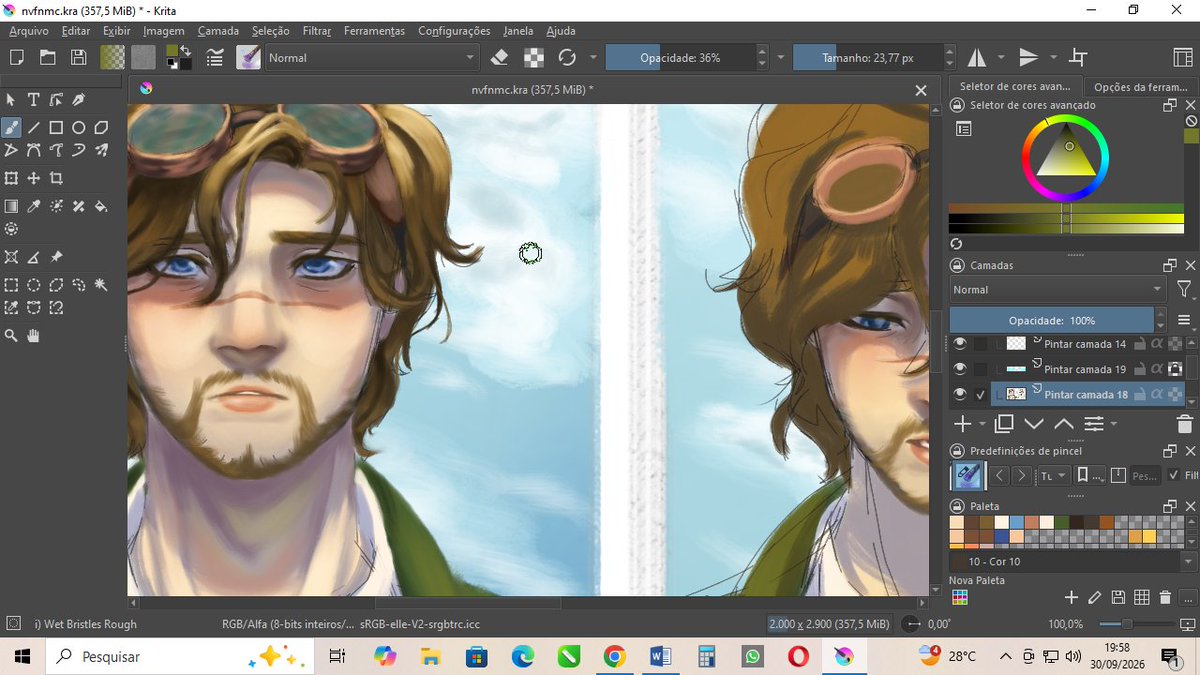The width and height of the screenshot is (1200, 675).
Task: Open the brush blending mode Normal dropdown
Action: click(372, 58)
